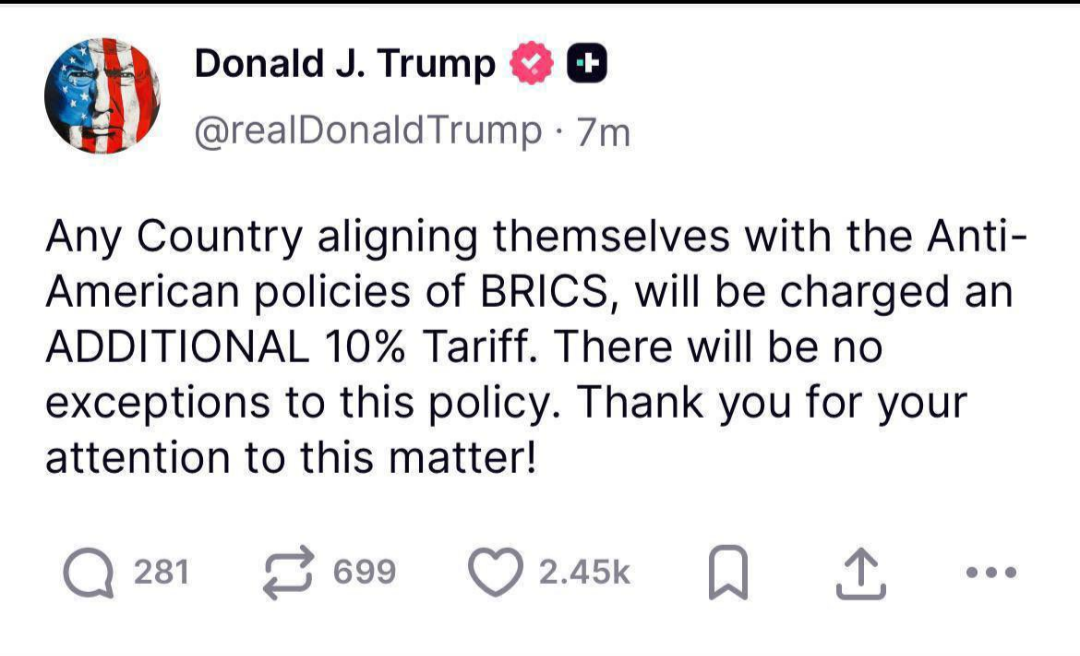Click the 'attention to this matter!' last line
This screenshot has width=1080, height=656.
pyautogui.click(x=292, y=457)
